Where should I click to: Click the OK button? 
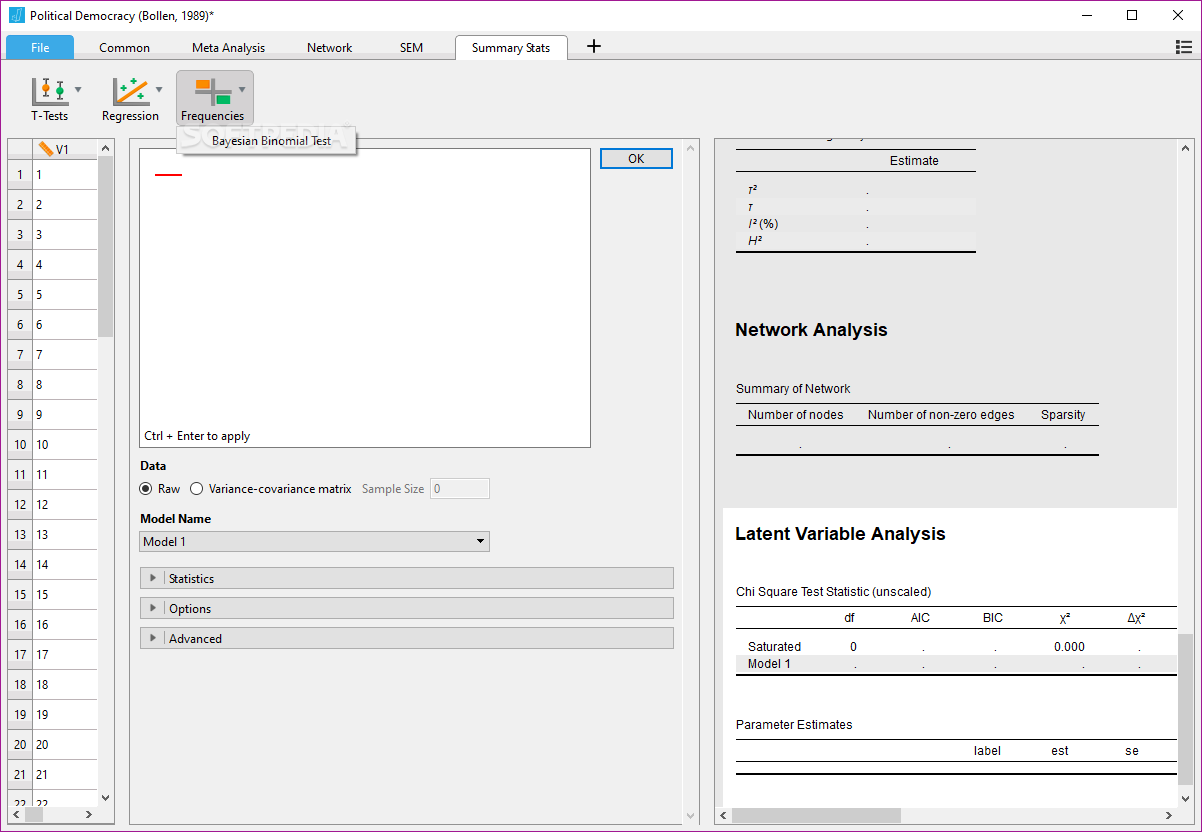[636, 159]
